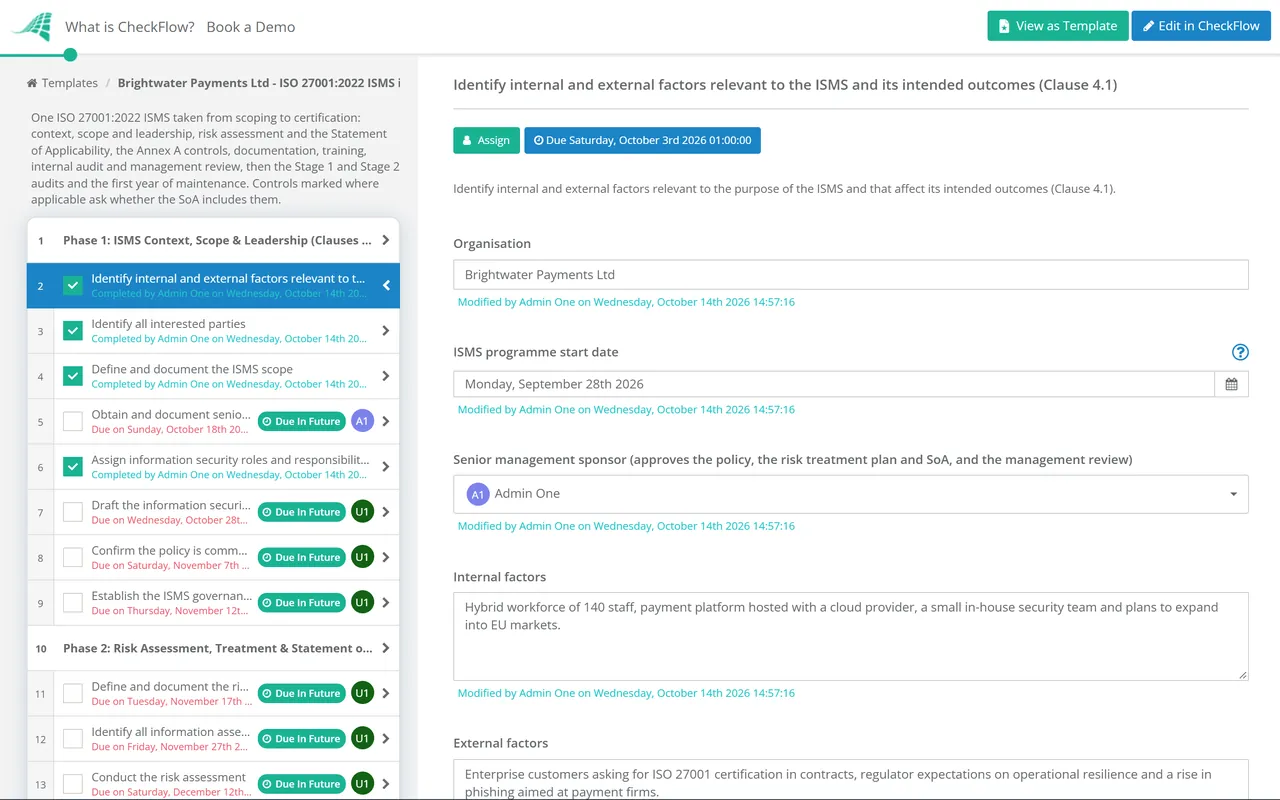Click the U1 avatar on task 7
The width and height of the screenshot is (1280, 800).
pyautogui.click(x=362, y=512)
